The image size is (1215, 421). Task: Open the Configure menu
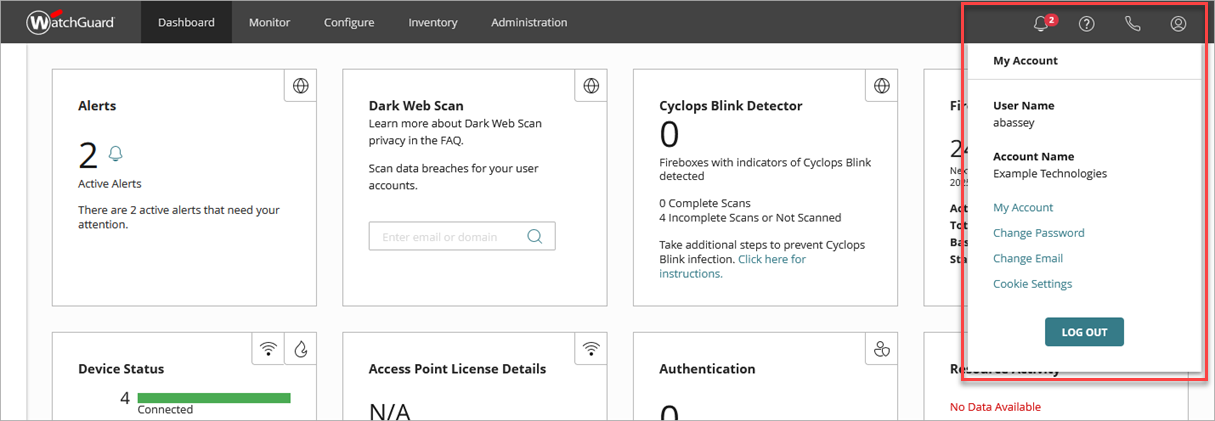tap(349, 22)
